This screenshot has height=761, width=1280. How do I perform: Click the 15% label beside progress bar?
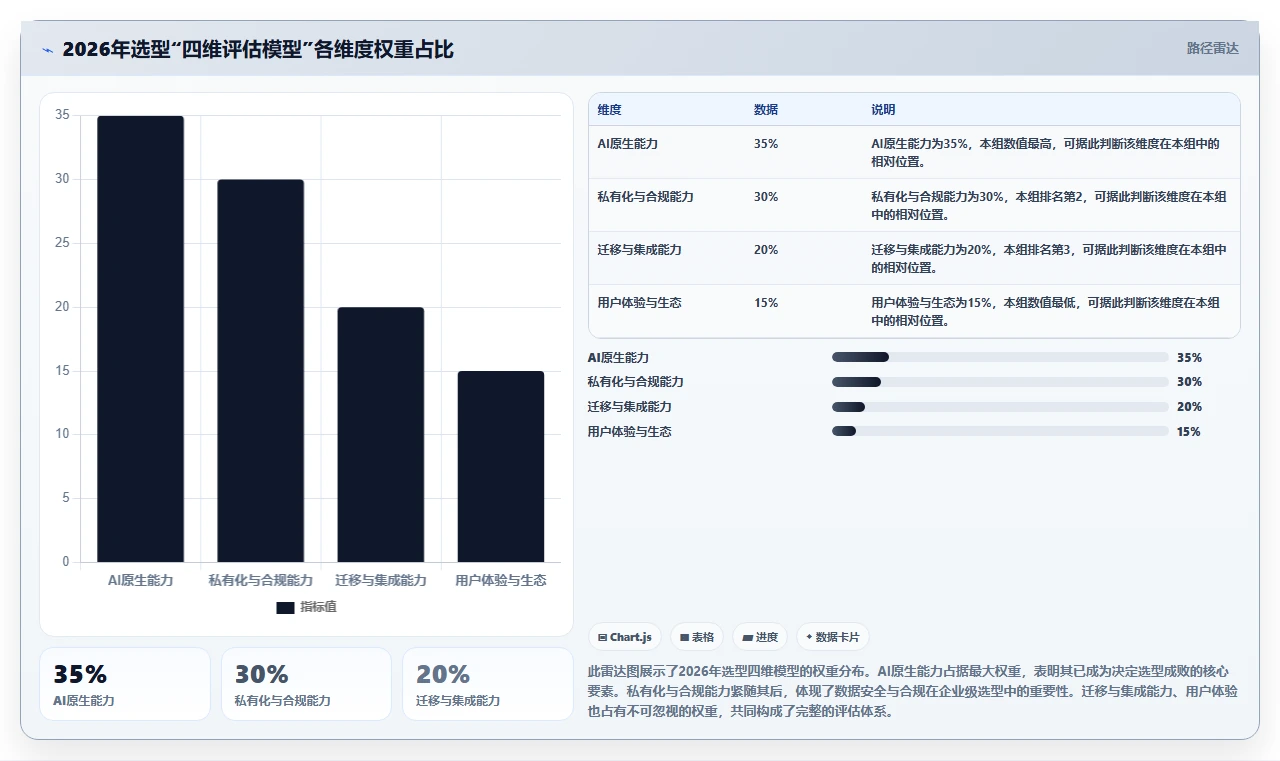1189,431
